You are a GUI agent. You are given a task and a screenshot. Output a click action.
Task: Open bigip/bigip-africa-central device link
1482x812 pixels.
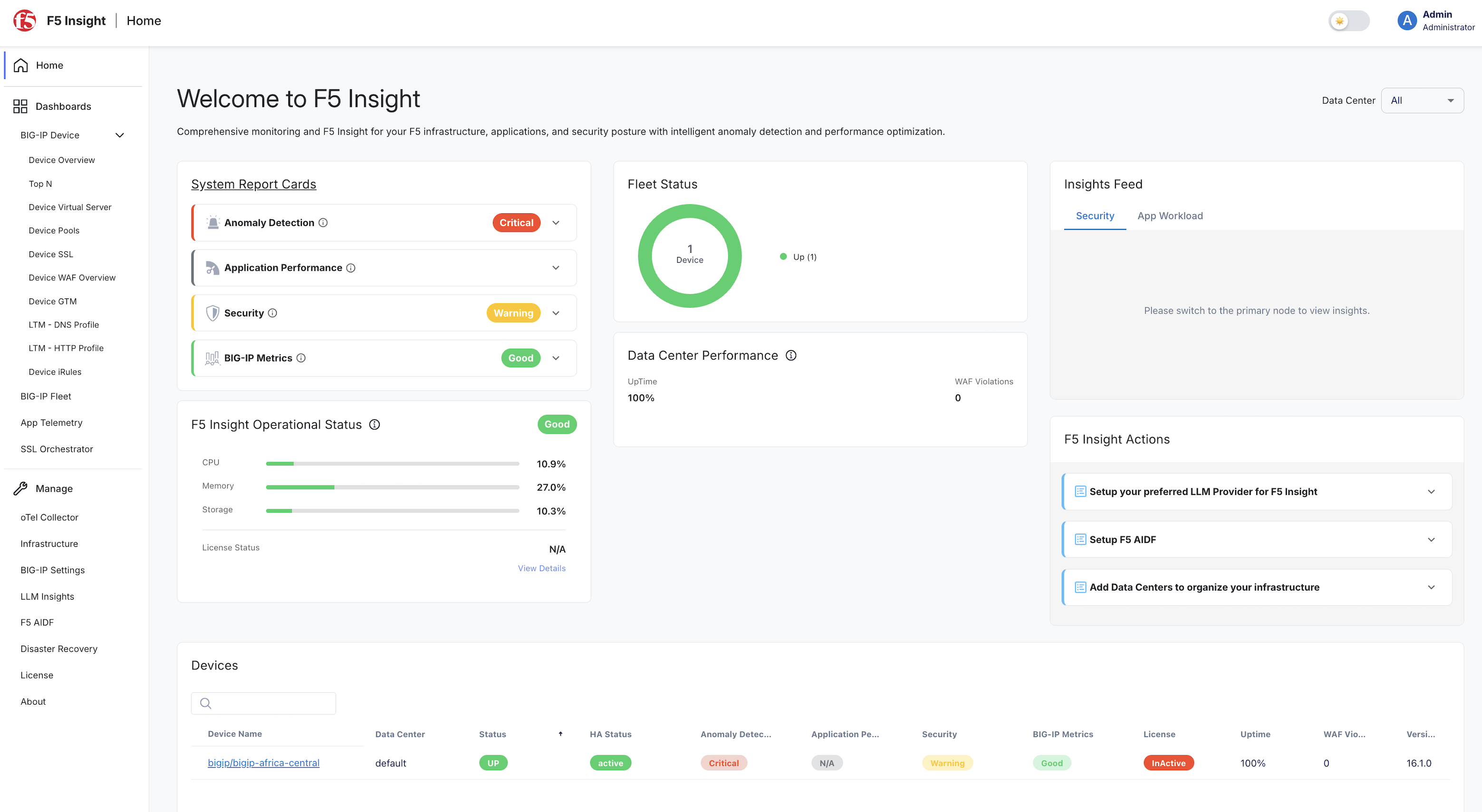coord(263,763)
